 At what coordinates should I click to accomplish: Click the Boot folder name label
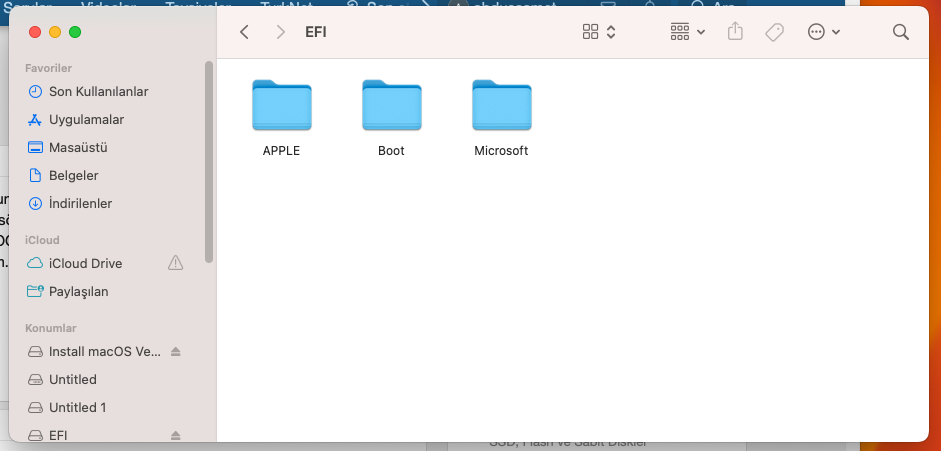pyautogui.click(x=391, y=151)
